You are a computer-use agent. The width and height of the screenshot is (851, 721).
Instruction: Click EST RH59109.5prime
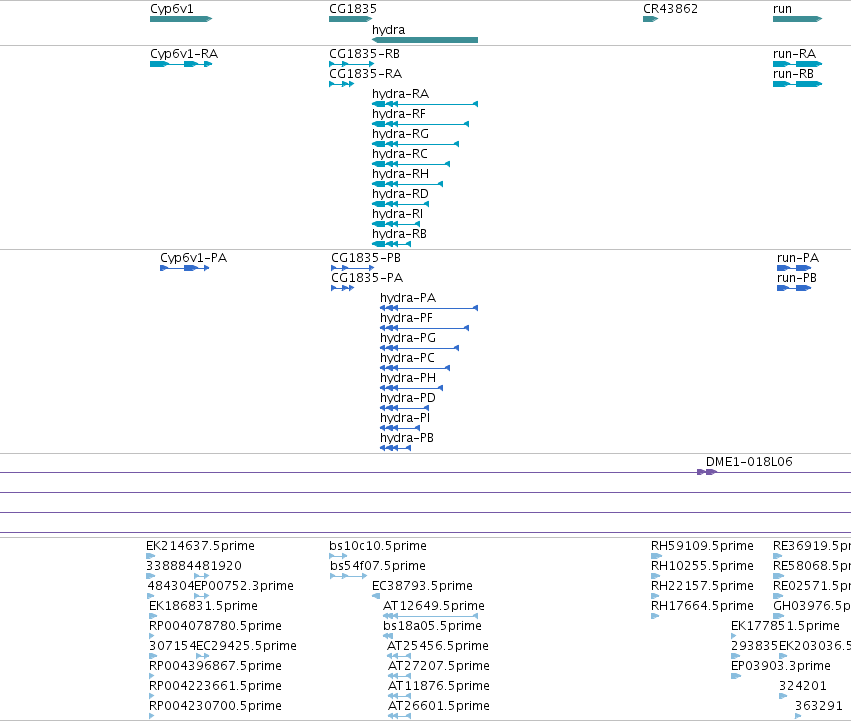[656, 556]
